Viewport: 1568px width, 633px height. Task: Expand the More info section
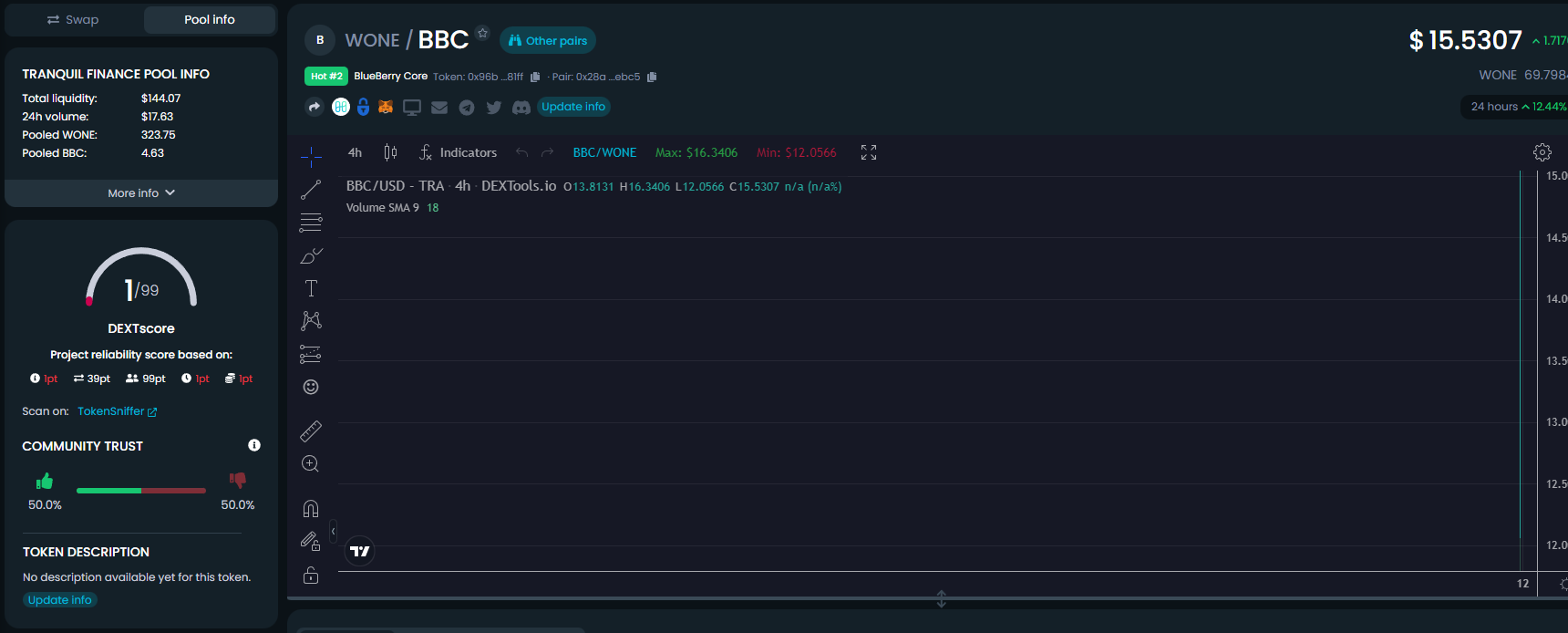(x=141, y=193)
